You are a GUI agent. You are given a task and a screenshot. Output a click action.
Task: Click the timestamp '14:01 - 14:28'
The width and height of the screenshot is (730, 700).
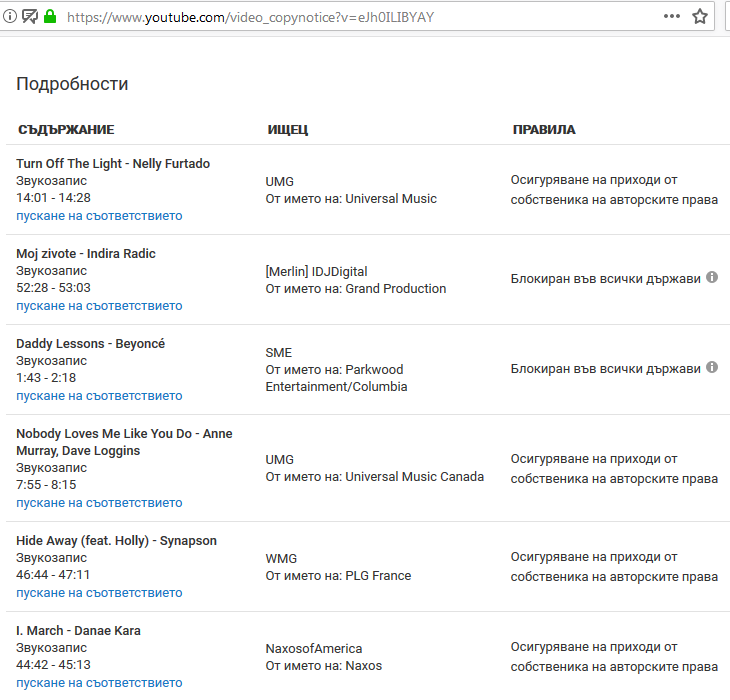coord(54,198)
